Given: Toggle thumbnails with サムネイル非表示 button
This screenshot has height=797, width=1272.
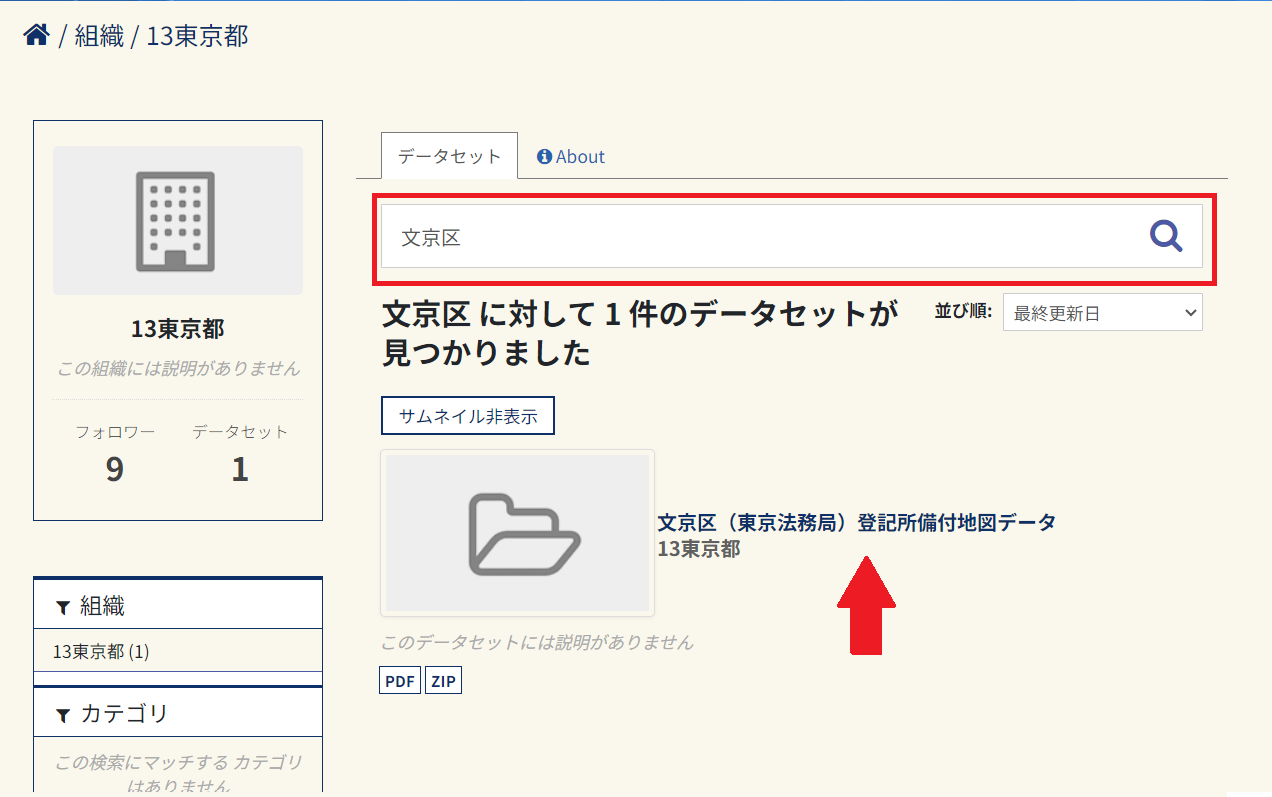Looking at the screenshot, I should 467,416.
